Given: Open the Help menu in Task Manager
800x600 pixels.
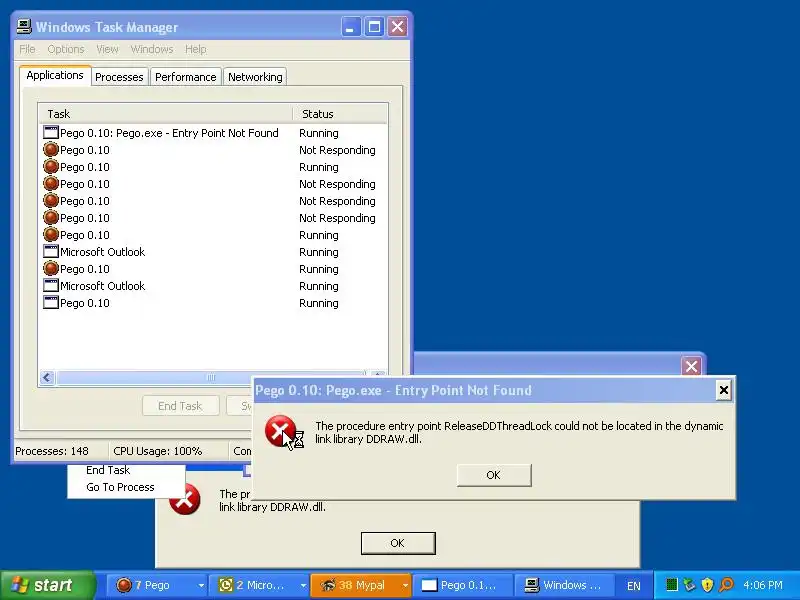Looking at the screenshot, I should pyautogui.click(x=195, y=49).
